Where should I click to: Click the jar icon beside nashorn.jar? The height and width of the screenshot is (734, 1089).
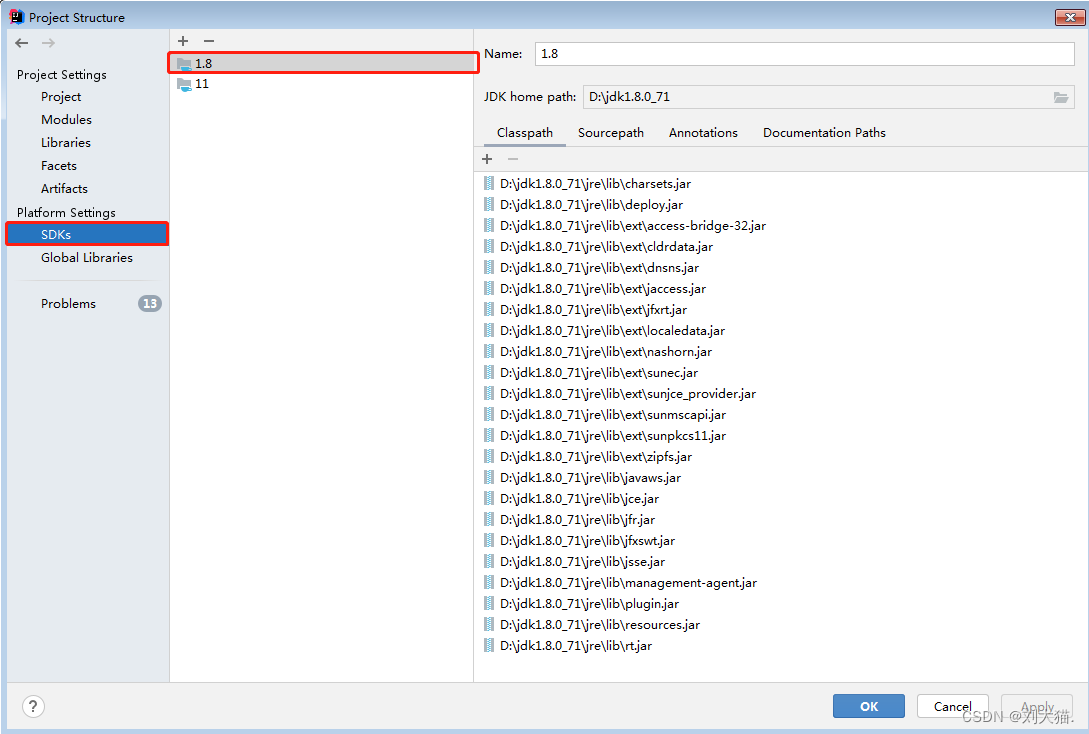[489, 351]
